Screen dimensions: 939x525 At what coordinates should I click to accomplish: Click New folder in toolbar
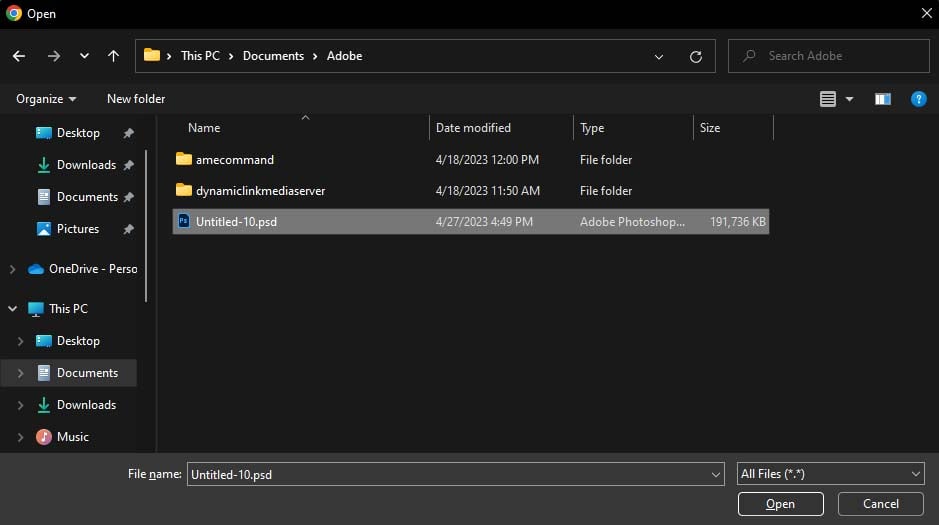(x=136, y=99)
